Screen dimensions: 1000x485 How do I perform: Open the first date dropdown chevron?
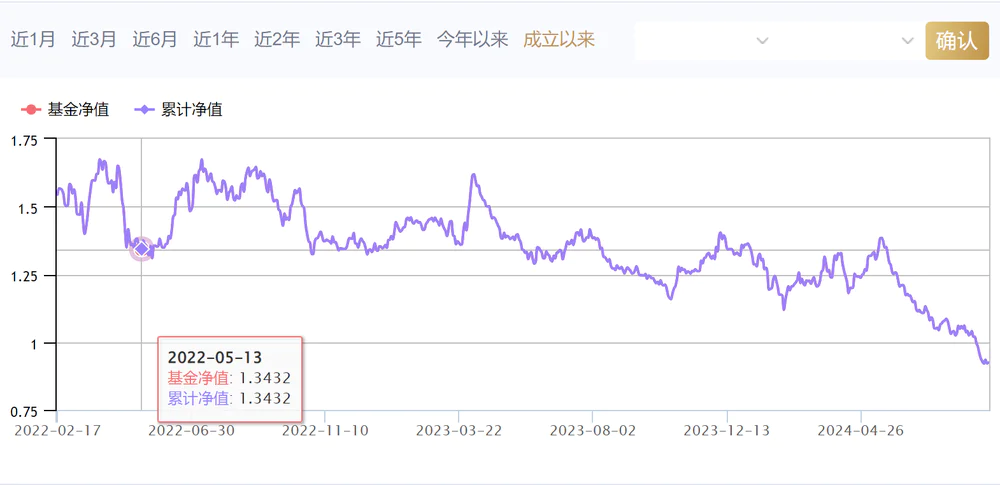762,41
